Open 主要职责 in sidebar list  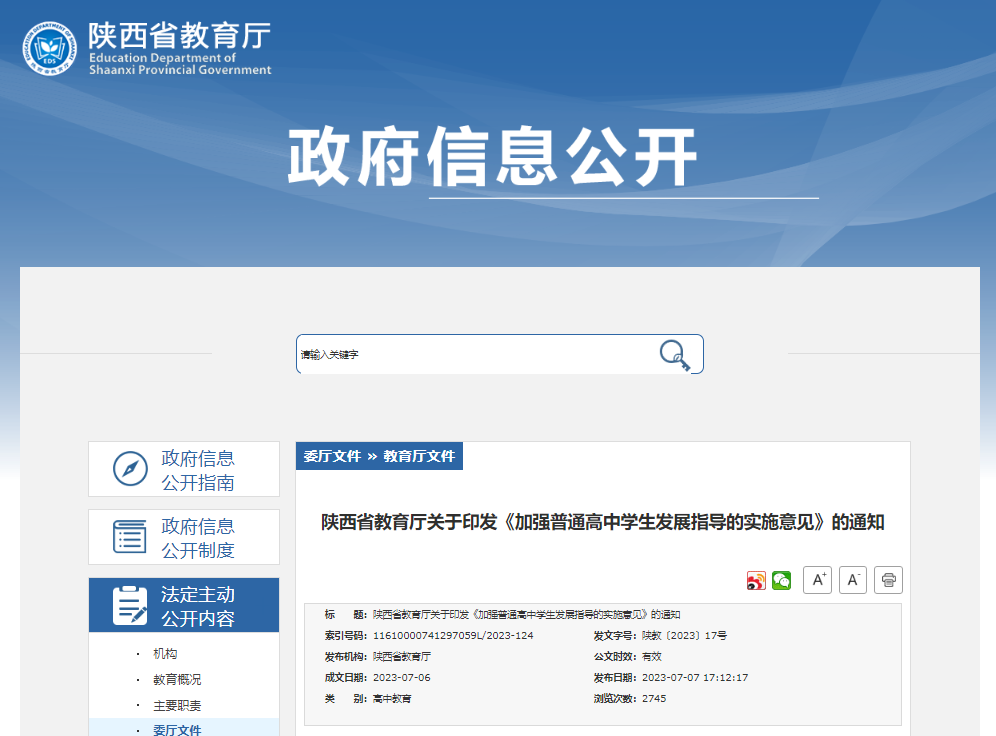pos(177,706)
